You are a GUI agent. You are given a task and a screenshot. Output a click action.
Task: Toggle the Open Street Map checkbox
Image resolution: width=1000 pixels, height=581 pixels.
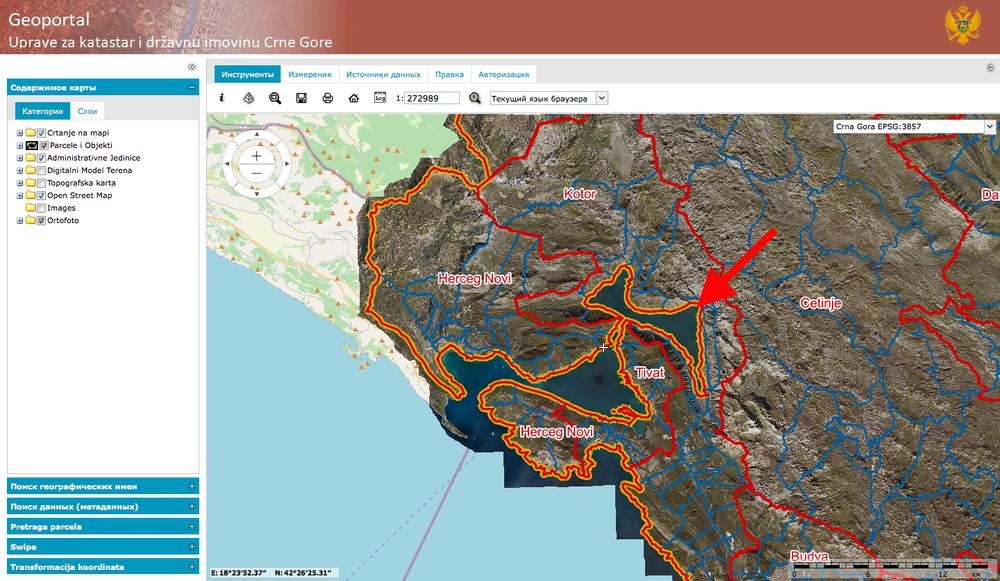(41, 196)
